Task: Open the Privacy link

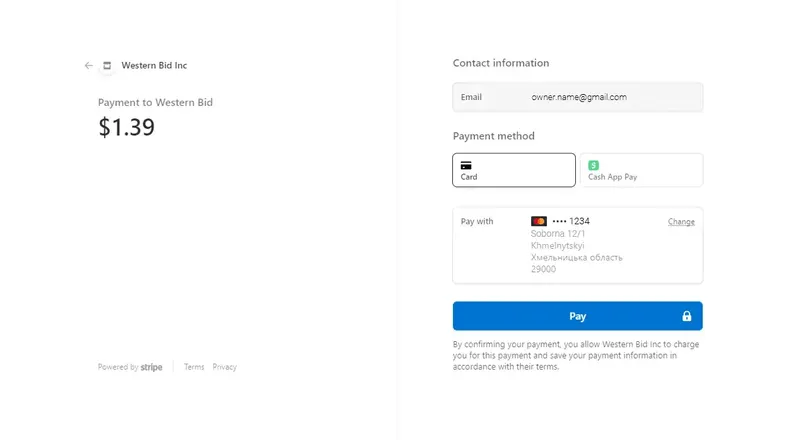Action: 224,367
